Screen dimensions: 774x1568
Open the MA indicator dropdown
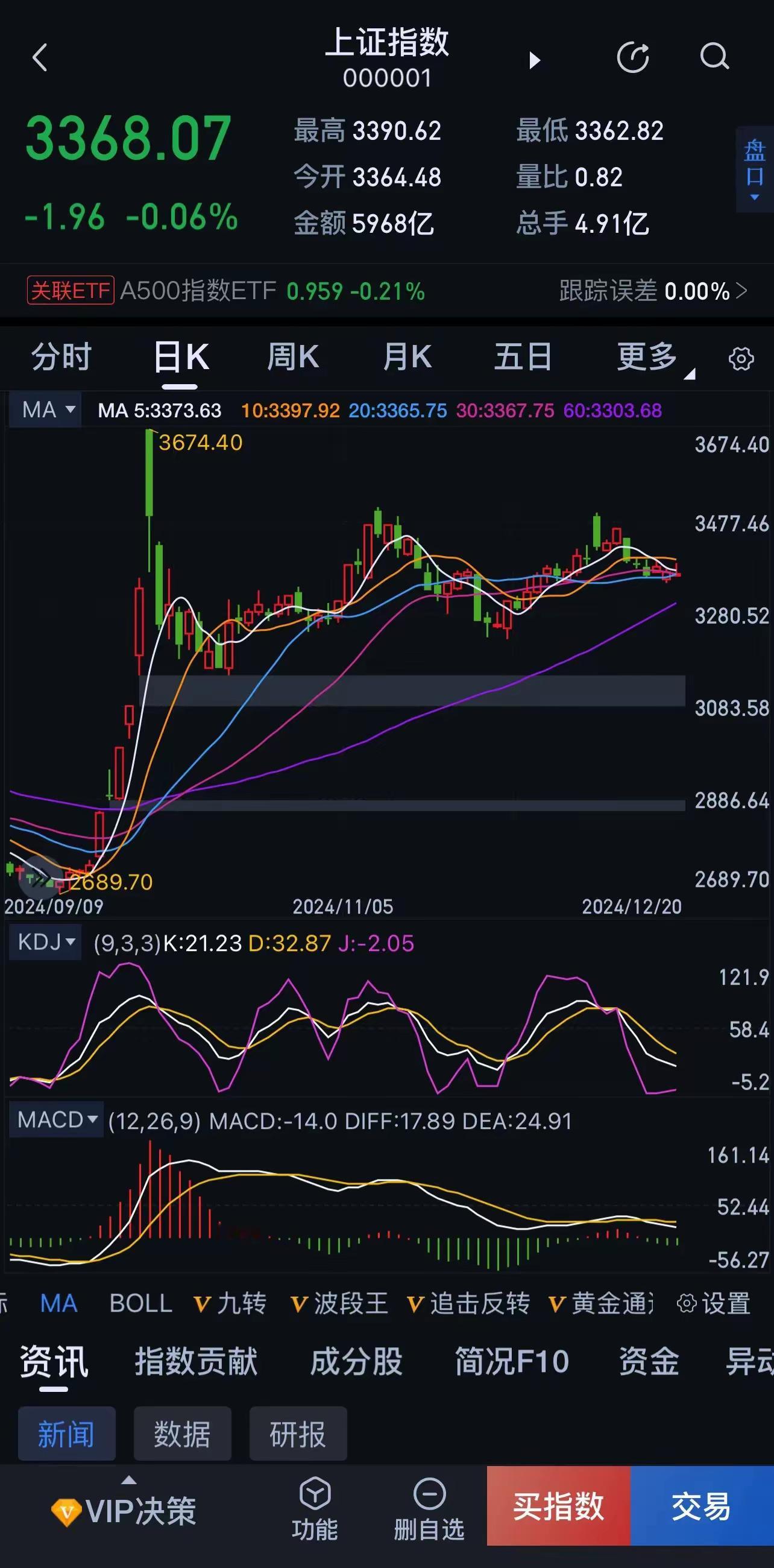point(46,409)
